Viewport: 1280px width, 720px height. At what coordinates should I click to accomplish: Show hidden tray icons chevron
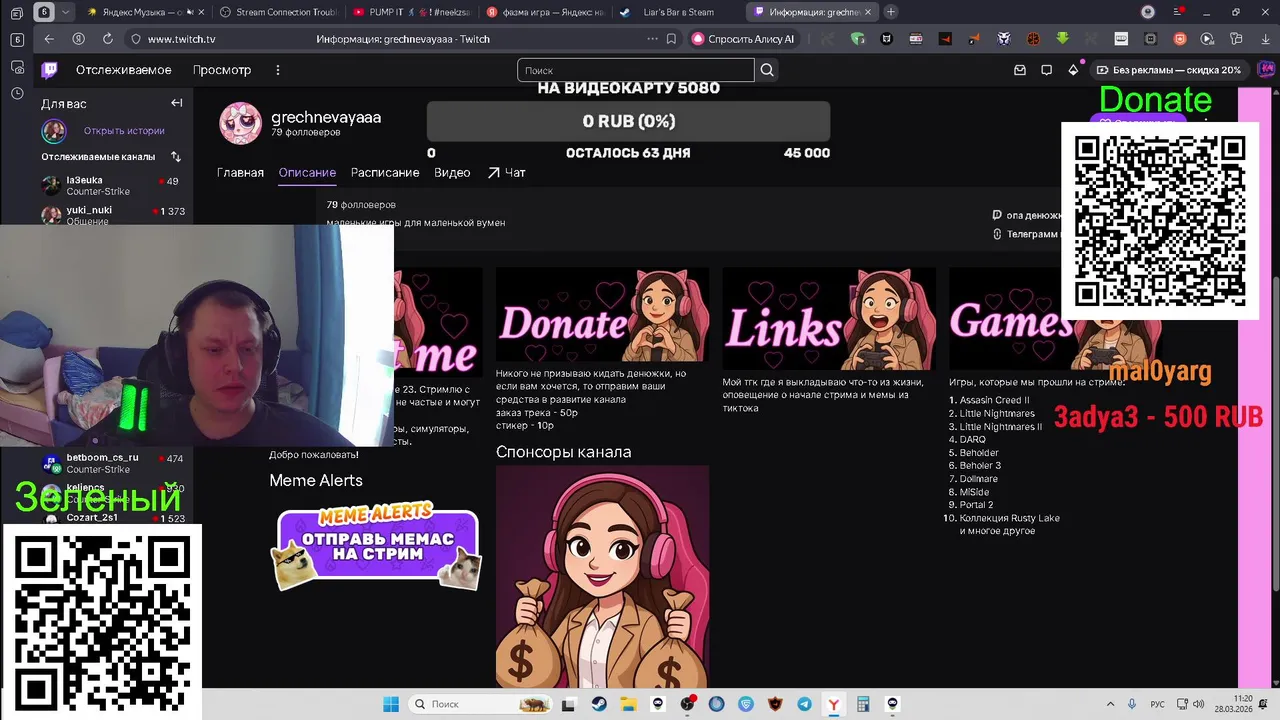(x=1112, y=704)
